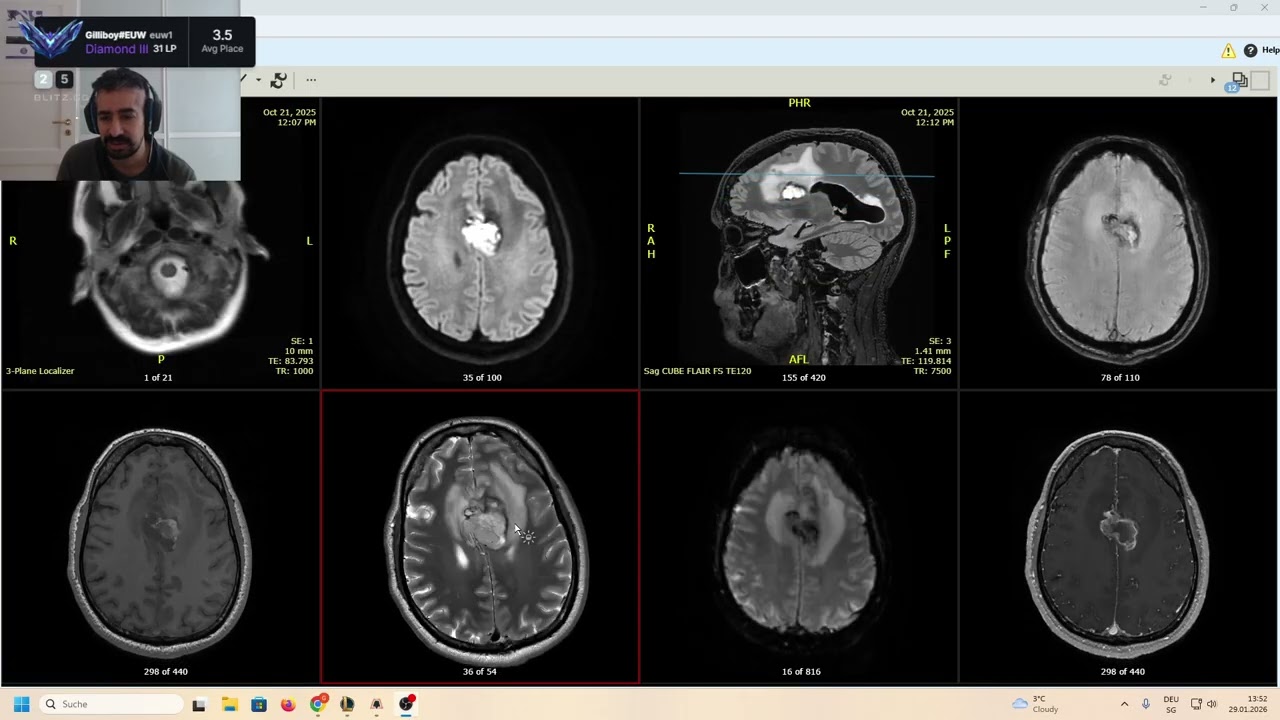Click the 'Sag CUBE FLAIR FS TE120' label

[697, 371]
